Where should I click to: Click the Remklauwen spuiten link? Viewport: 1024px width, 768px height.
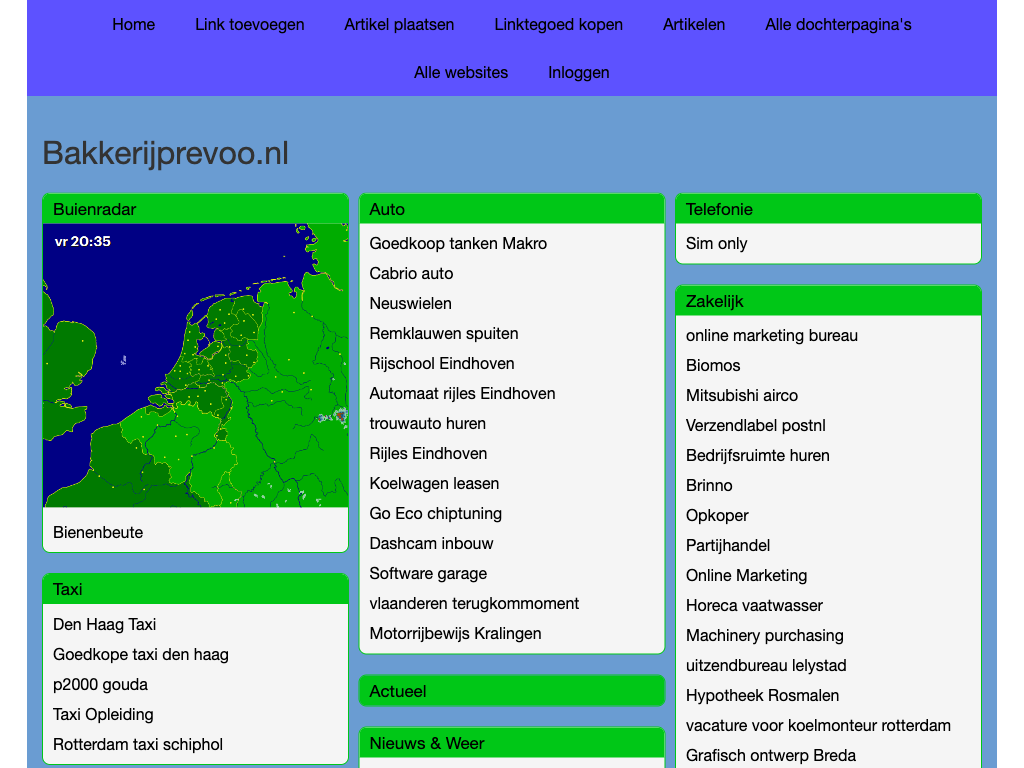point(444,333)
